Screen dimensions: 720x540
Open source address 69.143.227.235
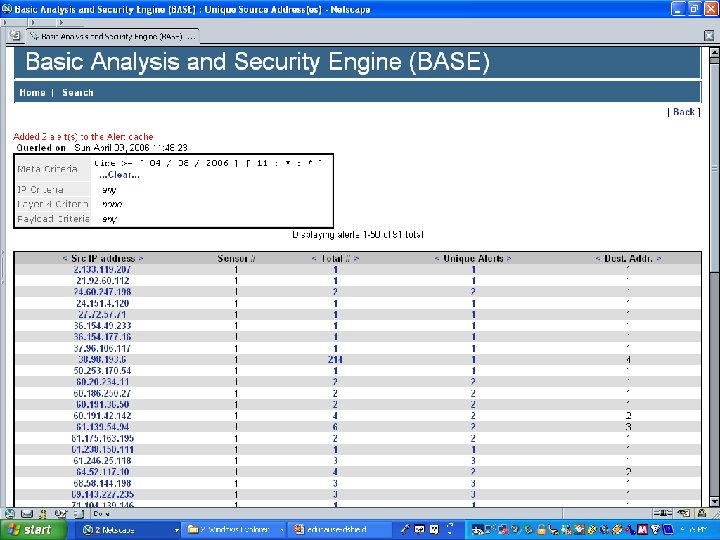(102, 494)
